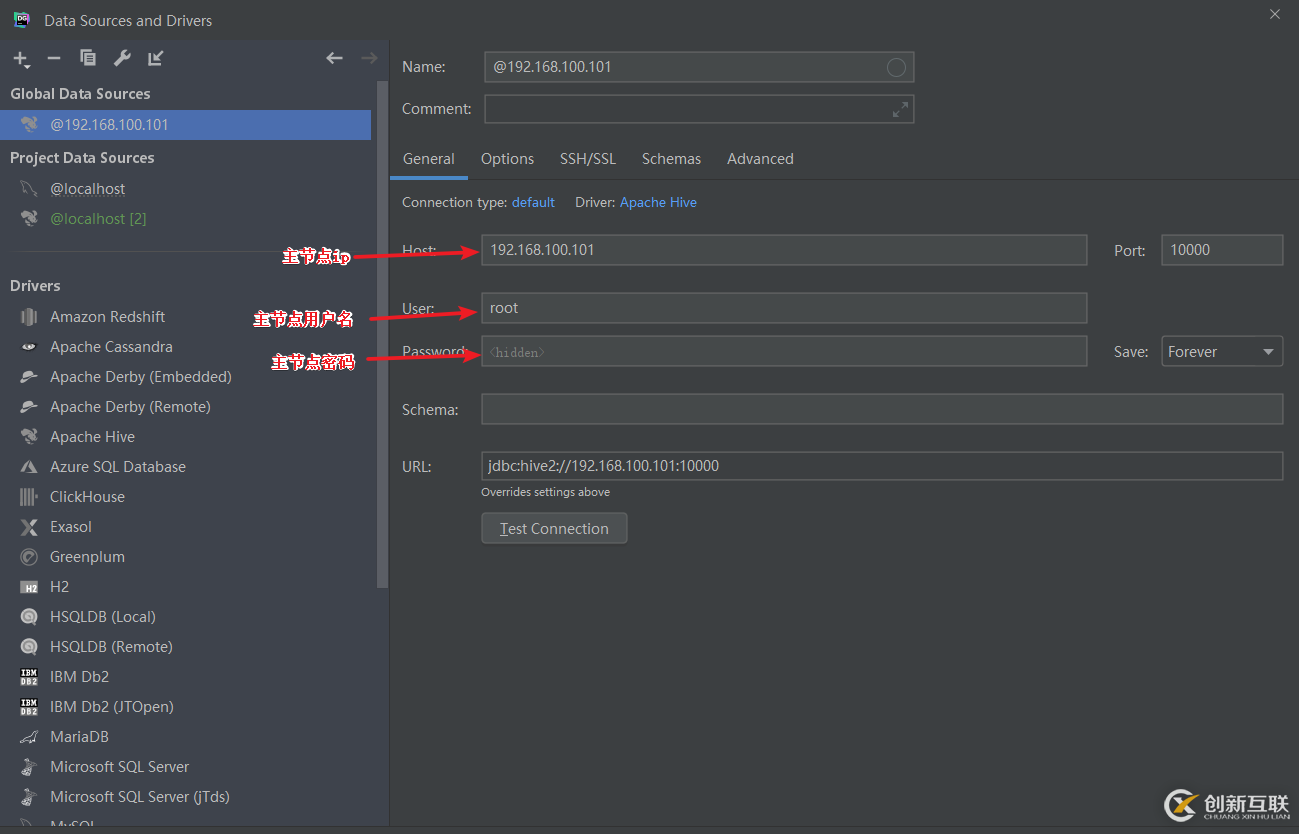This screenshot has height=834, width=1299.
Task: Duplicate the data source using the copy icon
Action: [x=88, y=58]
